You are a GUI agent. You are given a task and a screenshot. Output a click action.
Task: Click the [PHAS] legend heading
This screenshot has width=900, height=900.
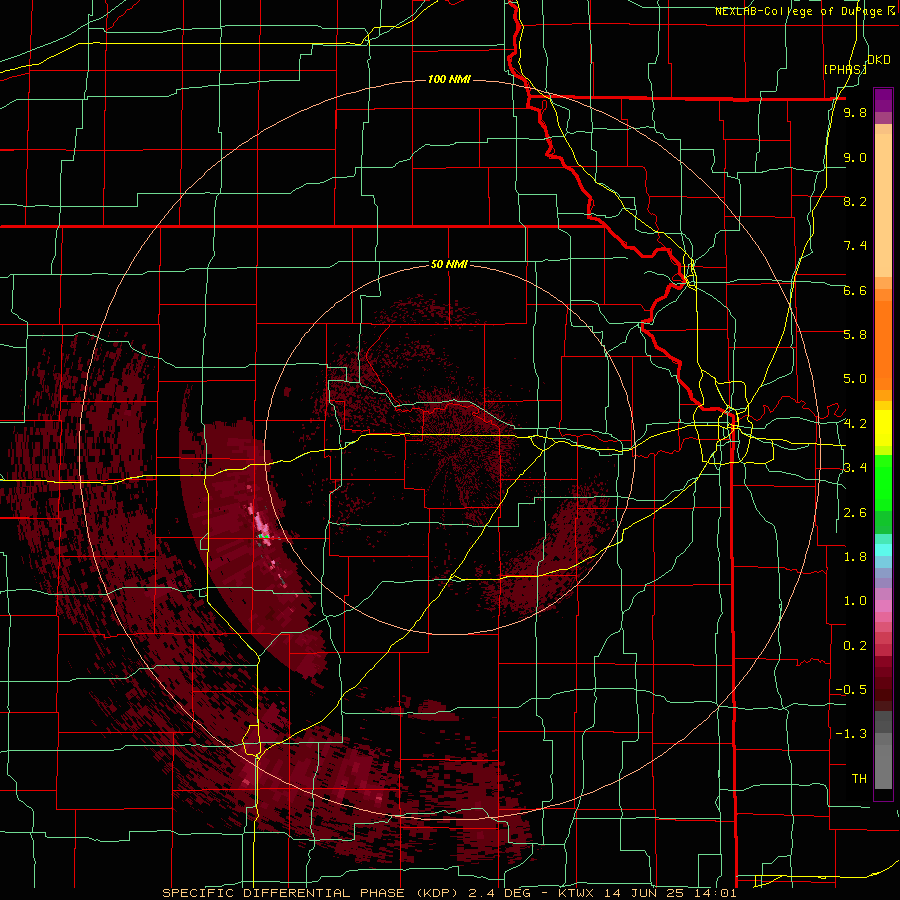pos(845,69)
